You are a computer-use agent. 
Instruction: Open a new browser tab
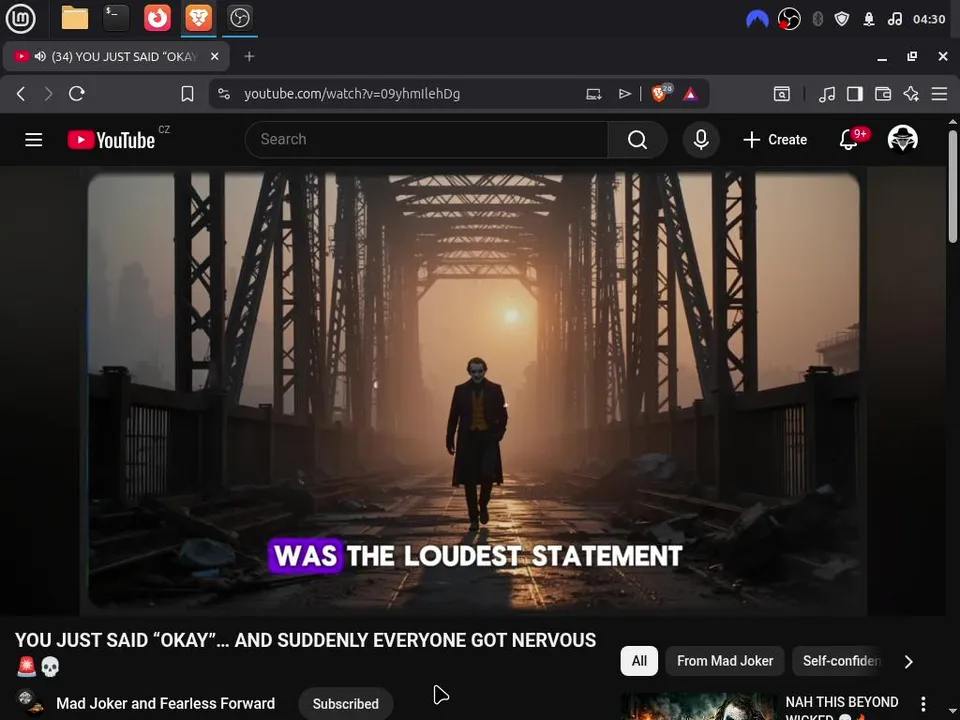[249, 56]
